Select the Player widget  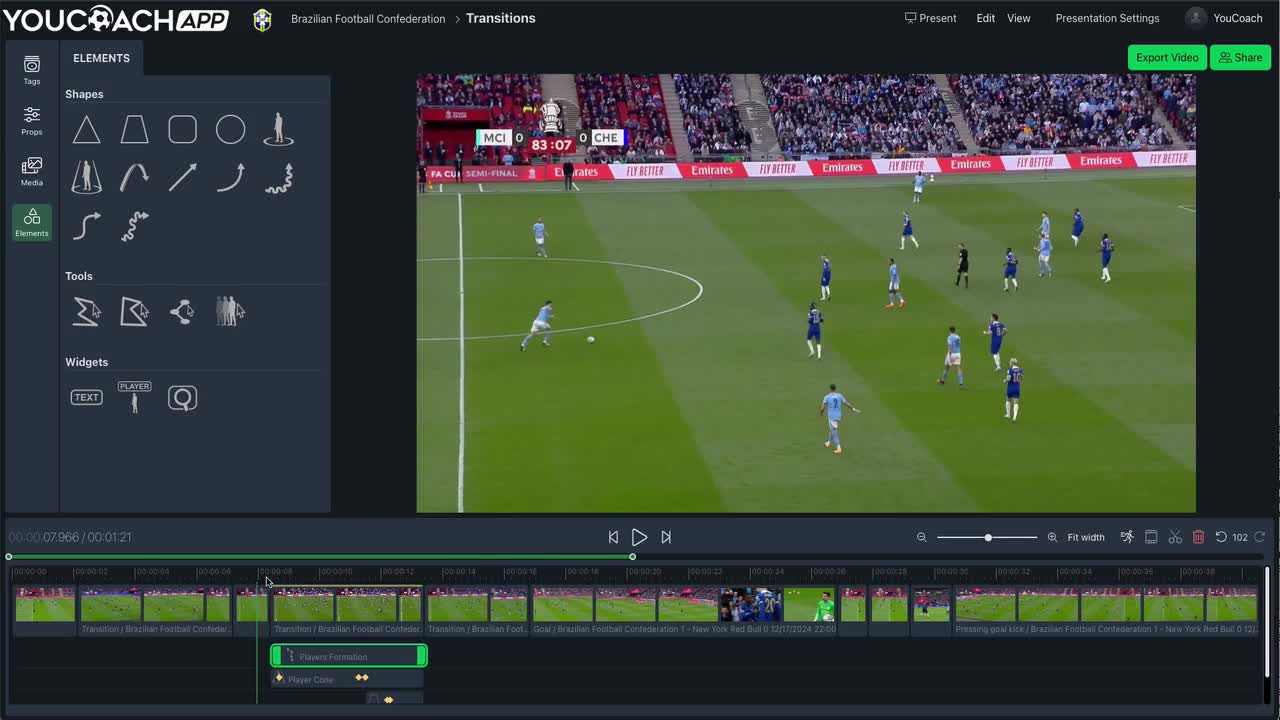click(134, 397)
